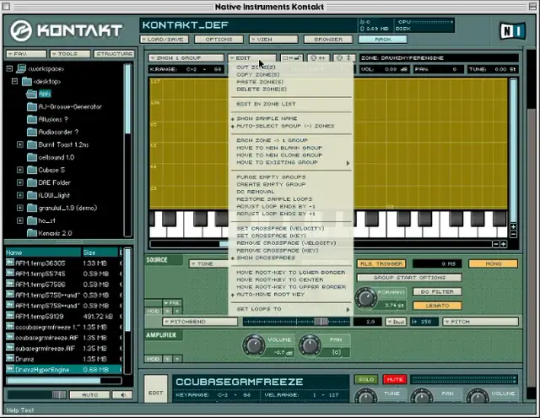Click the instrument Volume knob

[x=477, y=396]
